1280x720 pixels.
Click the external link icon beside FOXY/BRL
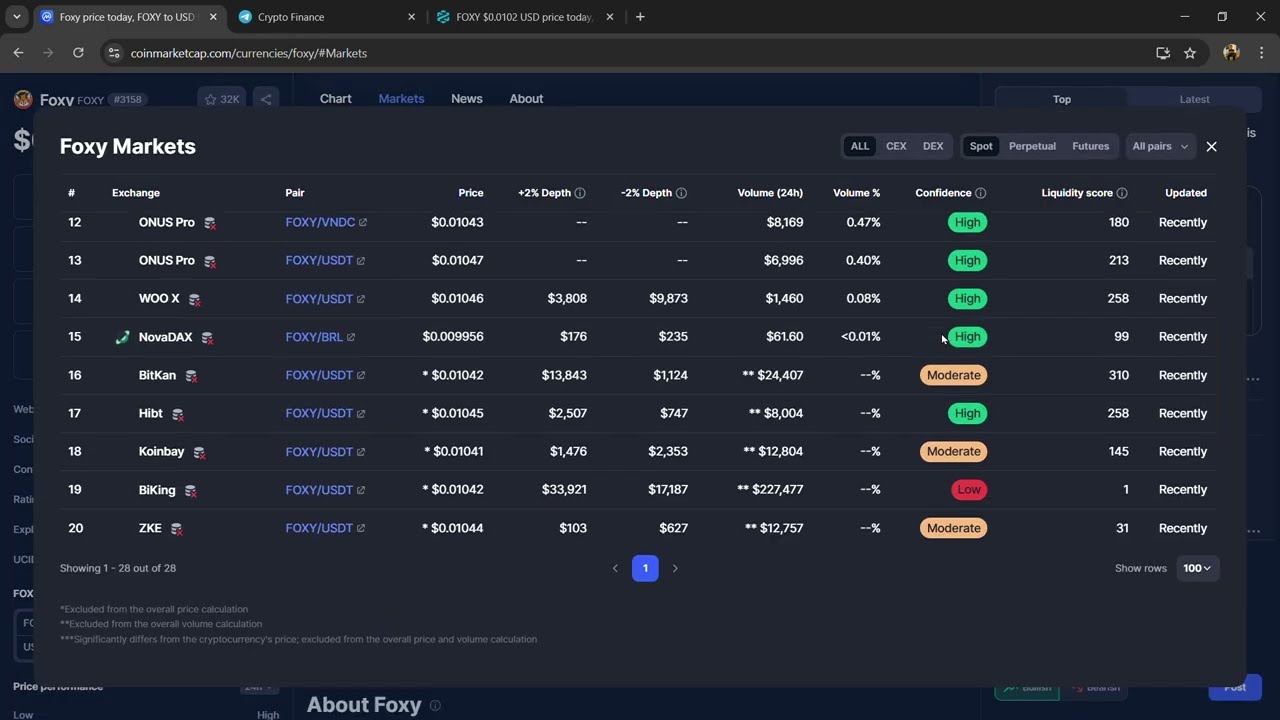[x=351, y=337]
